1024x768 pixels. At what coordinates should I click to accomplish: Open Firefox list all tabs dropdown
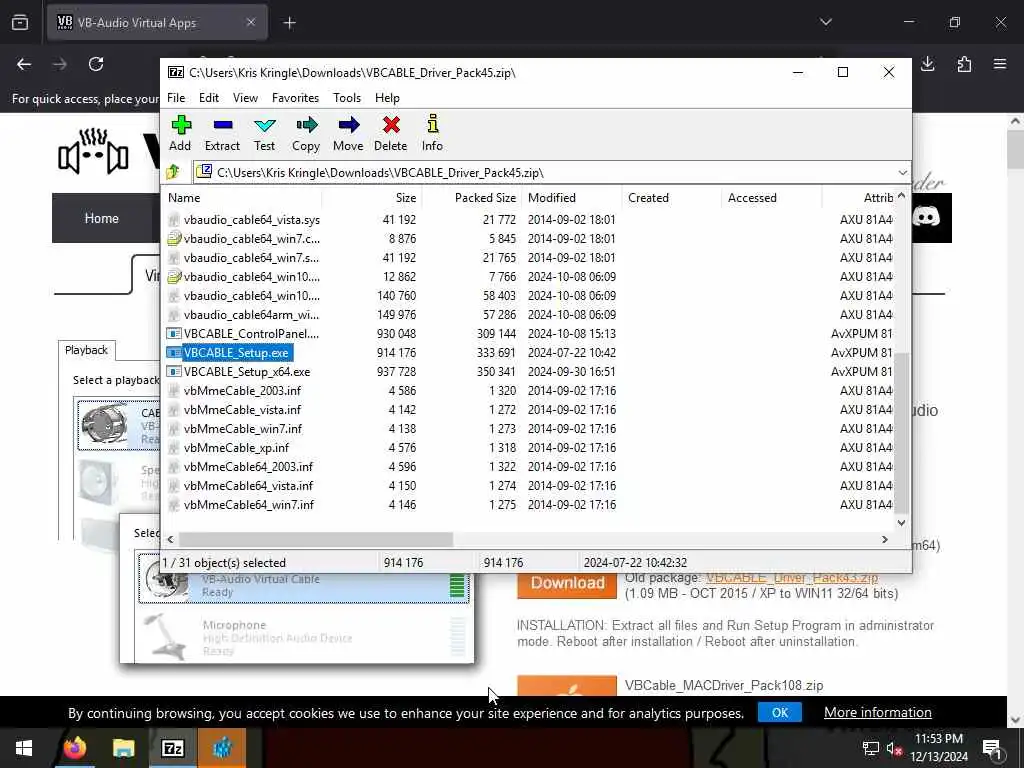click(x=825, y=23)
